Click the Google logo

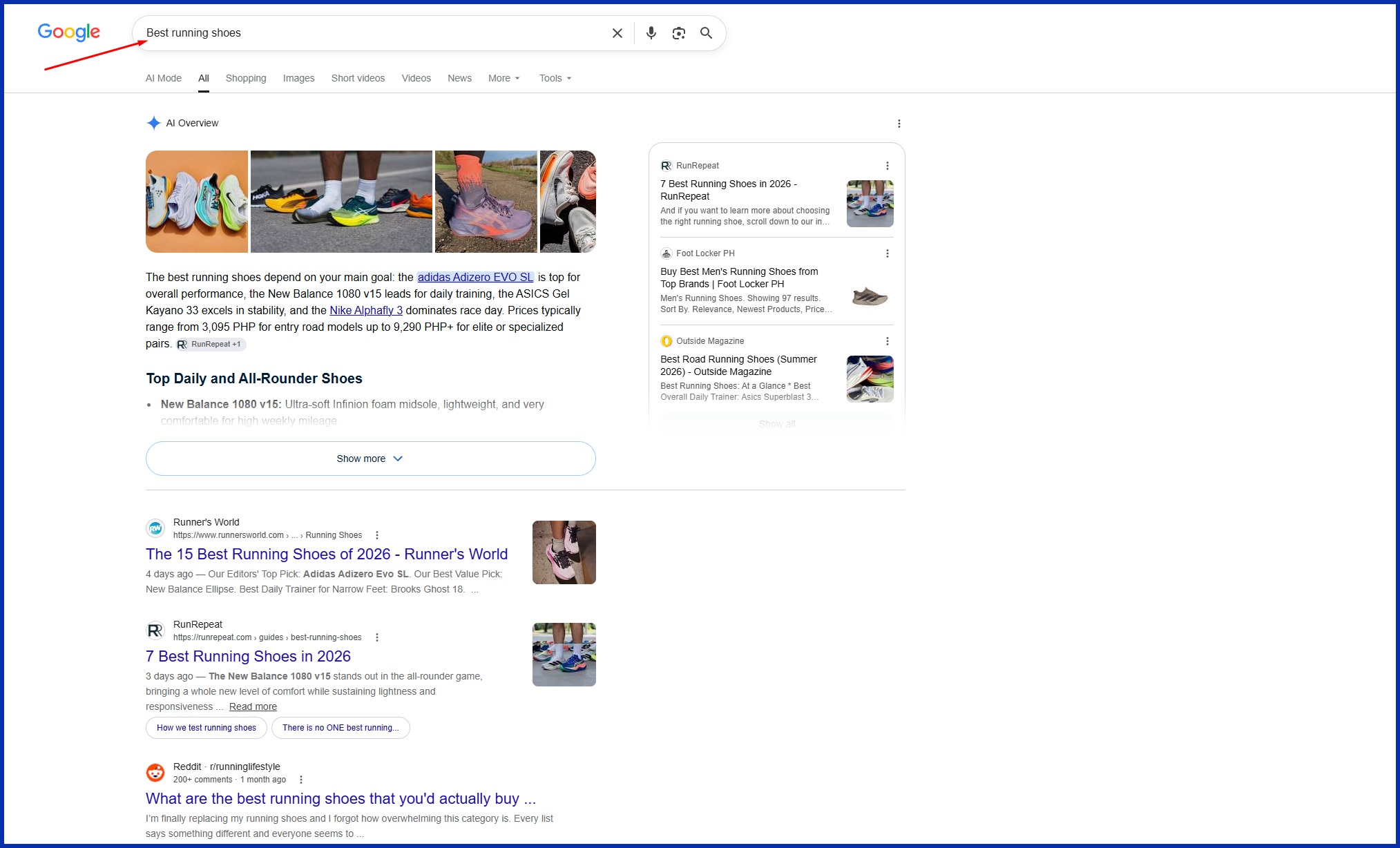[x=68, y=32]
